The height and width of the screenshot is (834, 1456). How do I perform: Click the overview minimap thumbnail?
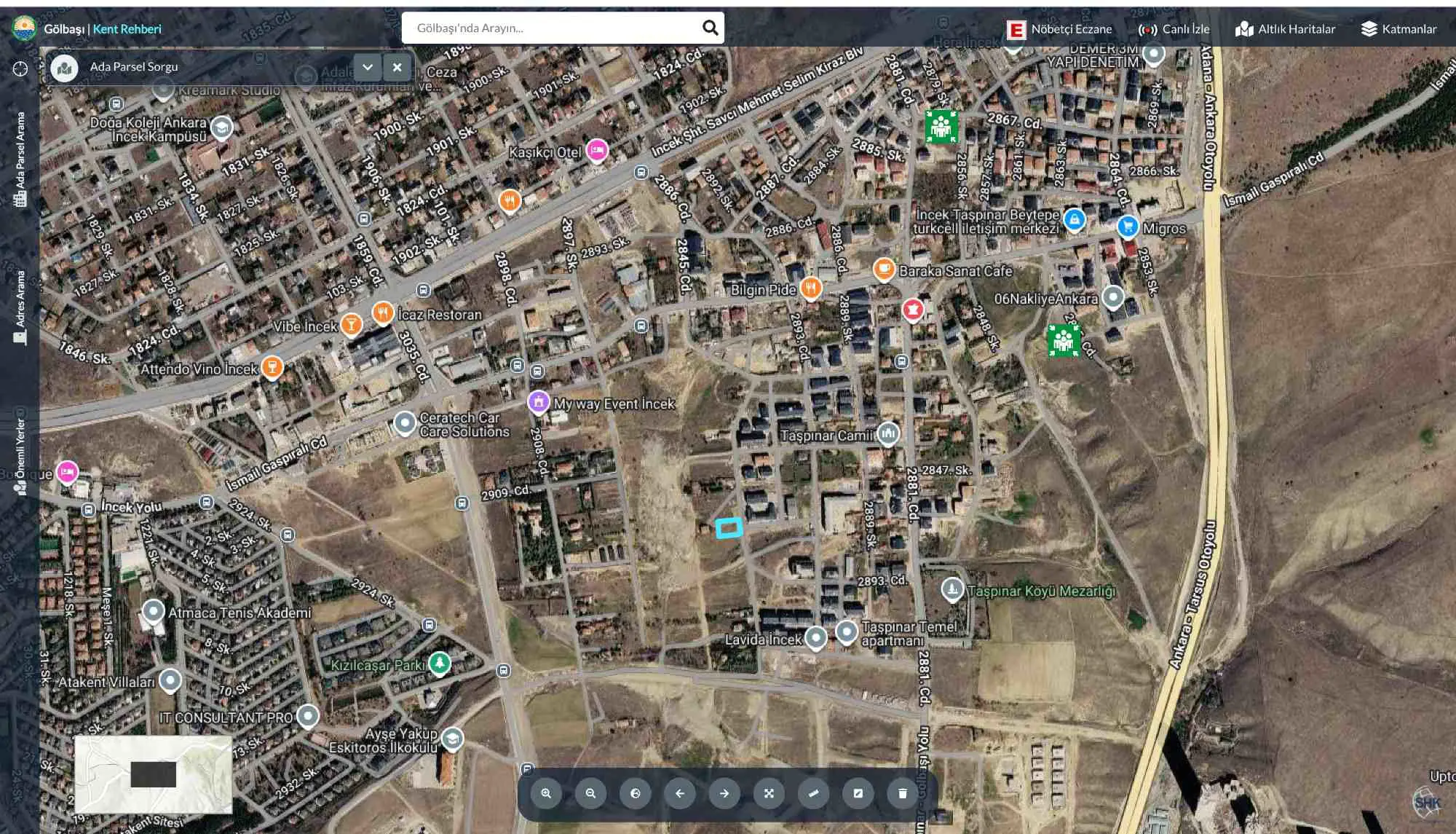pyautogui.click(x=154, y=774)
